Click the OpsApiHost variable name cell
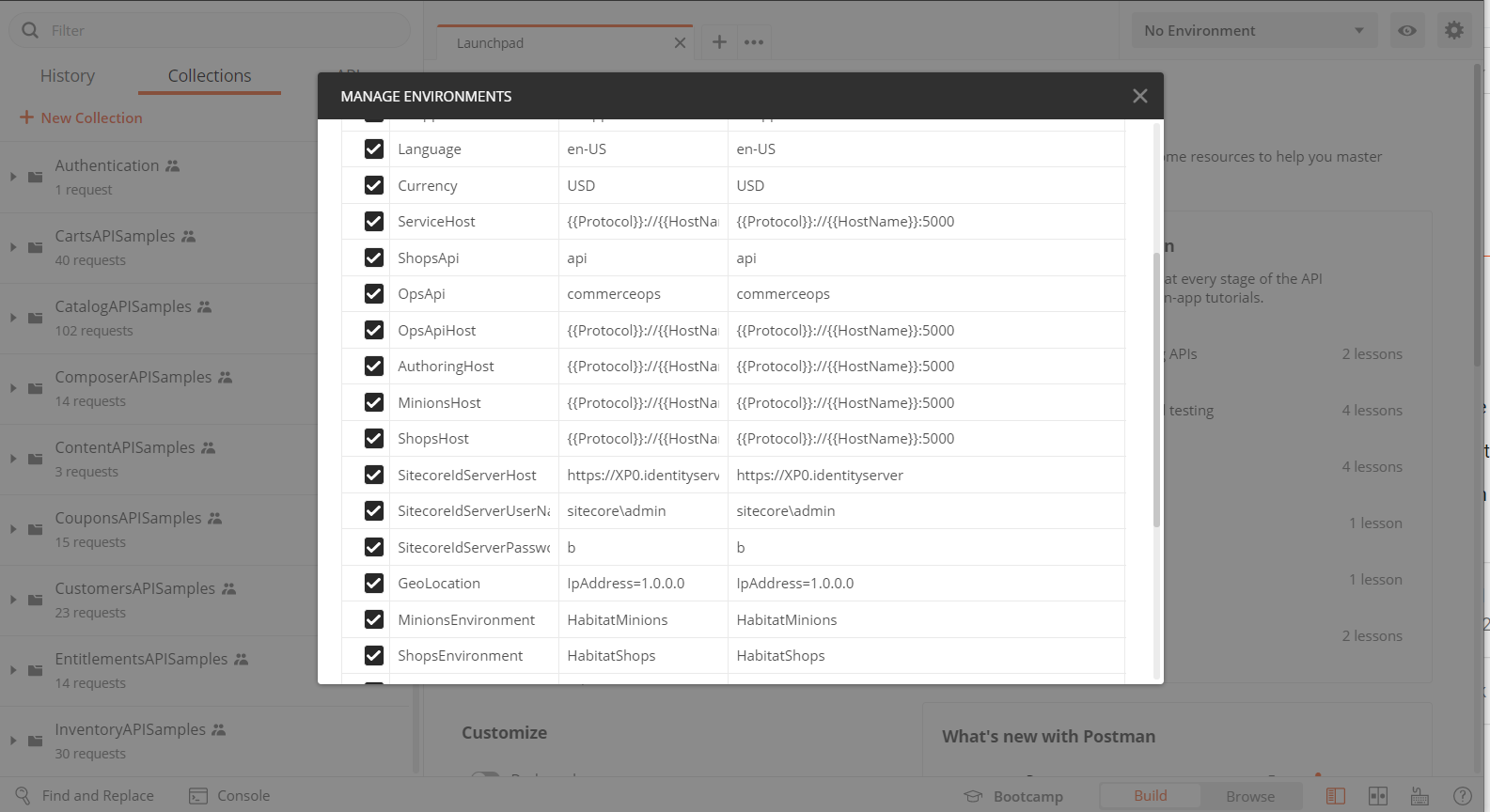Screen dimensions: 1490x812 [474, 330]
